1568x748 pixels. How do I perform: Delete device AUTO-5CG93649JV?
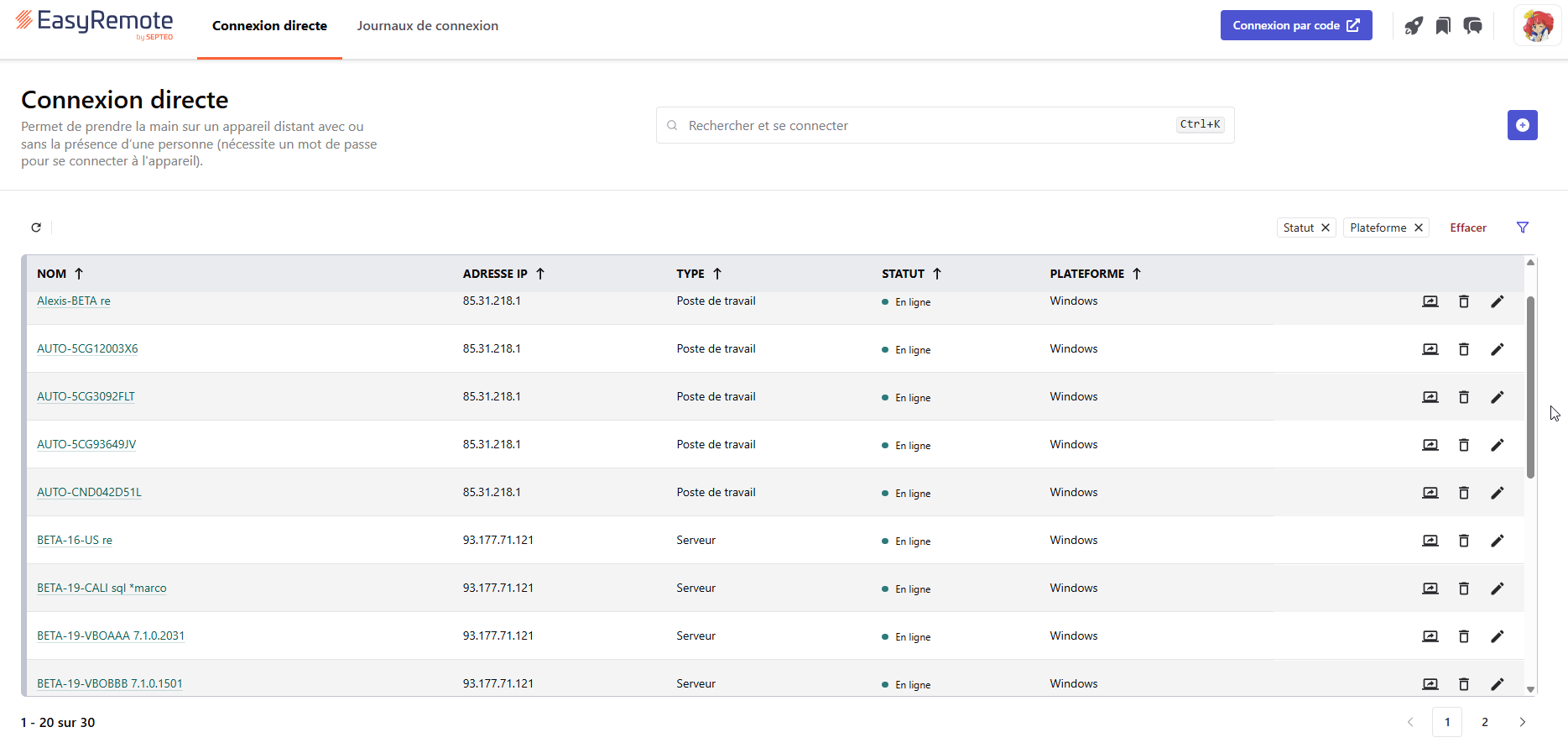pyautogui.click(x=1464, y=445)
